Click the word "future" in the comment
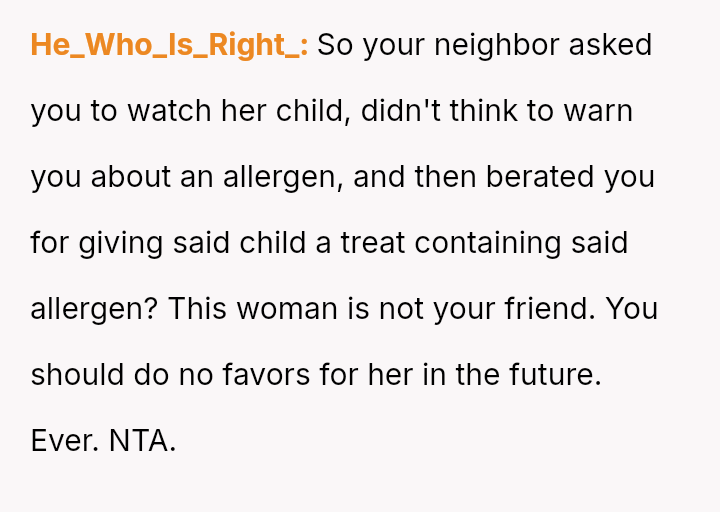The width and height of the screenshot is (720, 512). (557, 375)
